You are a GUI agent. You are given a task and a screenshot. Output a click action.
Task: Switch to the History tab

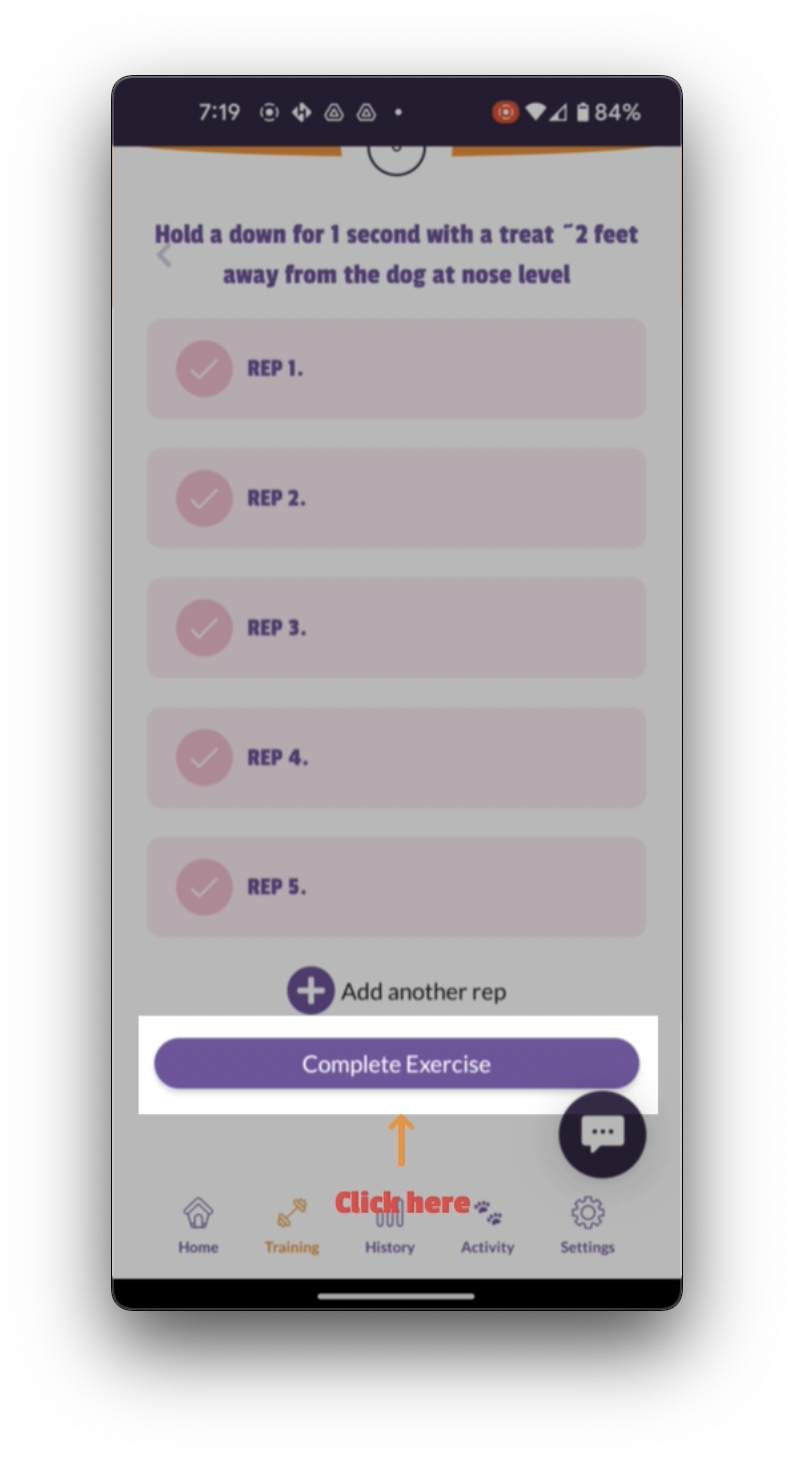coord(389,1247)
